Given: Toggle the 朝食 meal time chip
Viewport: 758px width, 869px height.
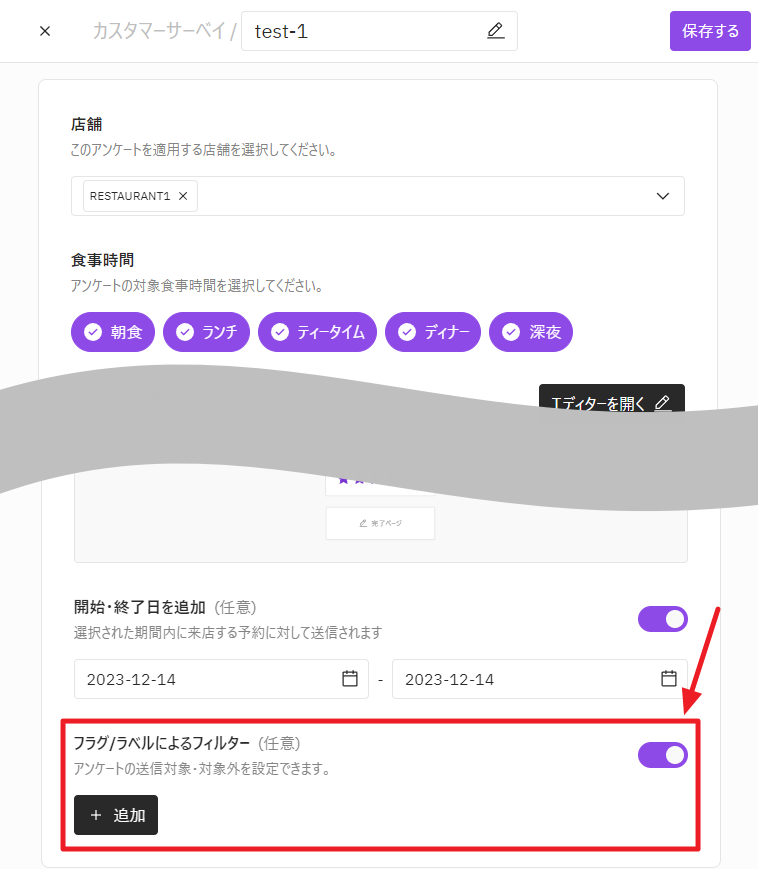Looking at the screenshot, I should pyautogui.click(x=113, y=332).
